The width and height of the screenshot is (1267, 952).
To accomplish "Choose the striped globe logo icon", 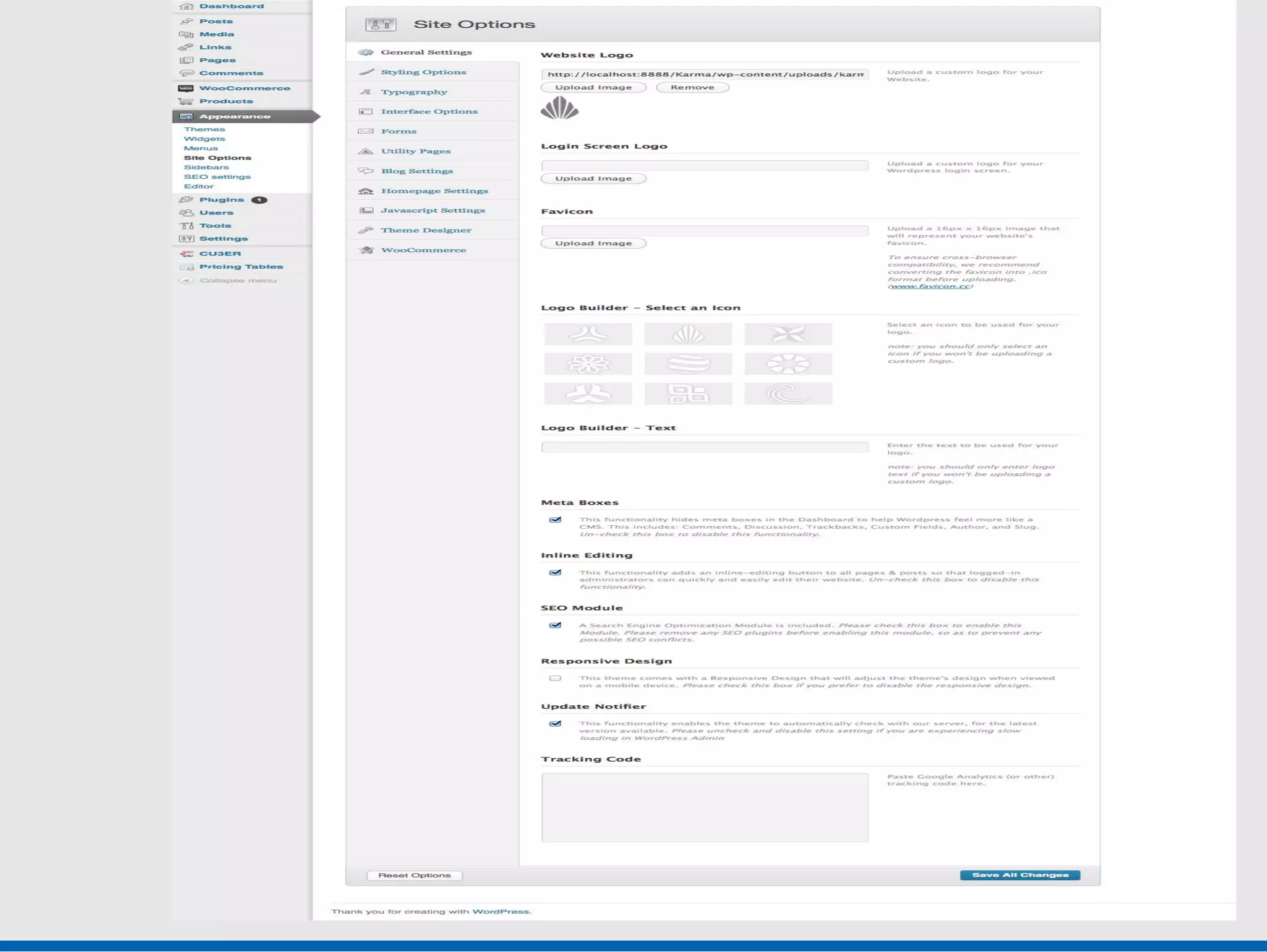I will [x=688, y=364].
